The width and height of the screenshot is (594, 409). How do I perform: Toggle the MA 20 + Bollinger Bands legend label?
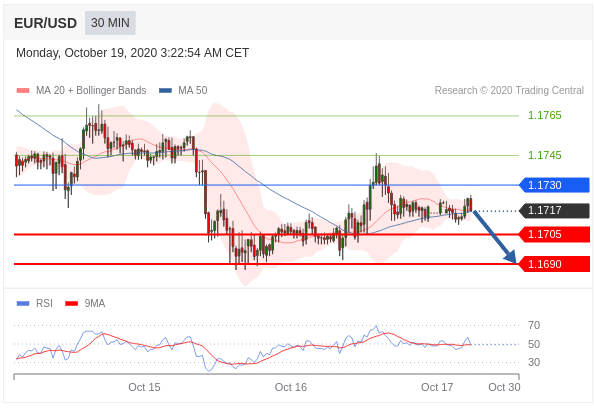pos(91,91)
